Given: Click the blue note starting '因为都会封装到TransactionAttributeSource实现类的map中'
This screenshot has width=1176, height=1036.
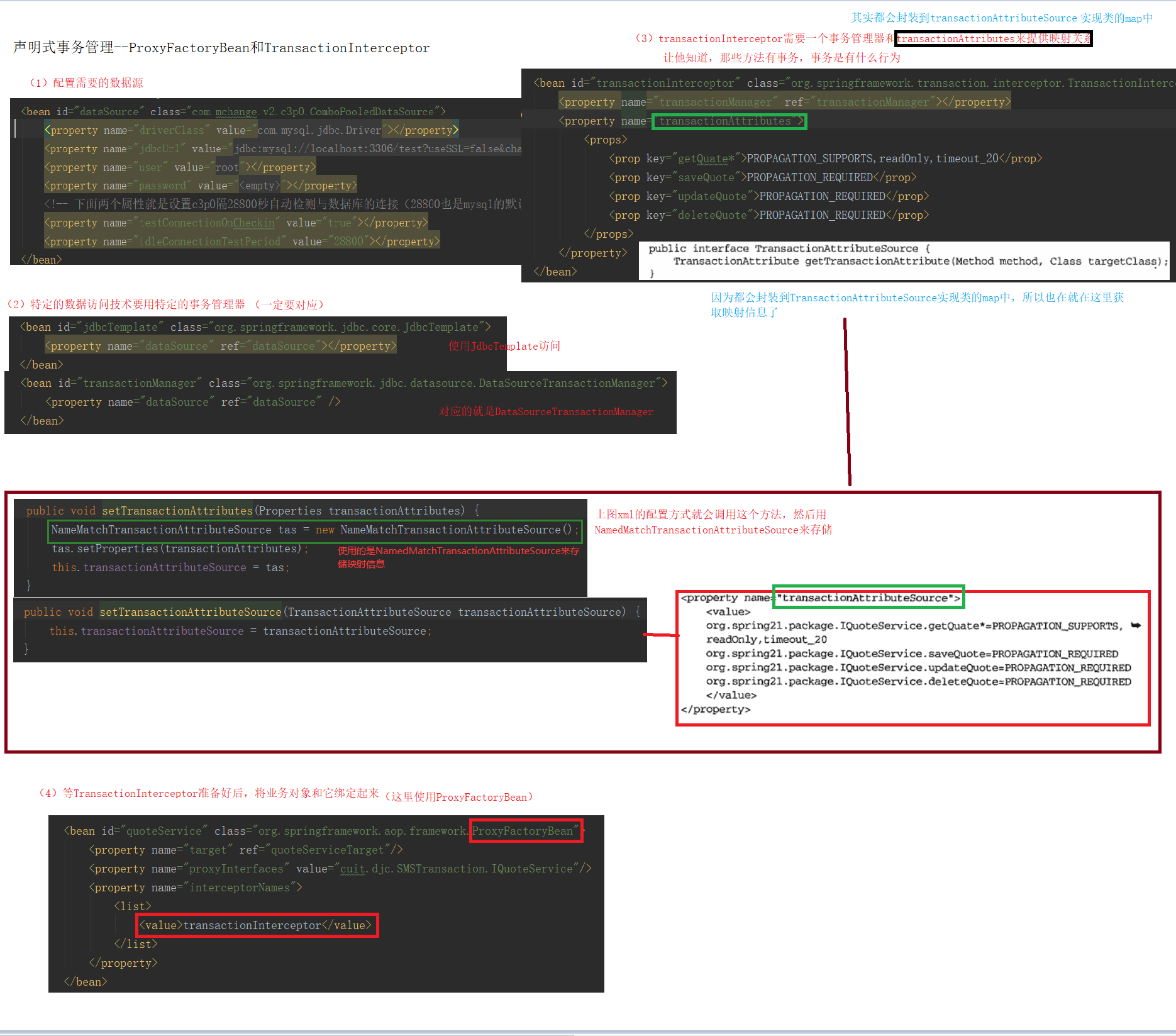Looking at the screenshot, I should (917, 304).
